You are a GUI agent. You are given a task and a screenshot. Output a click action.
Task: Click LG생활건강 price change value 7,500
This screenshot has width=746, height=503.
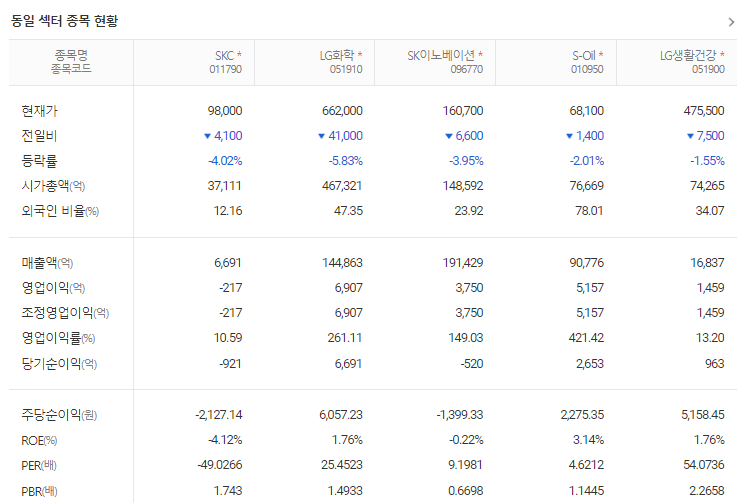tap(710, 136)
